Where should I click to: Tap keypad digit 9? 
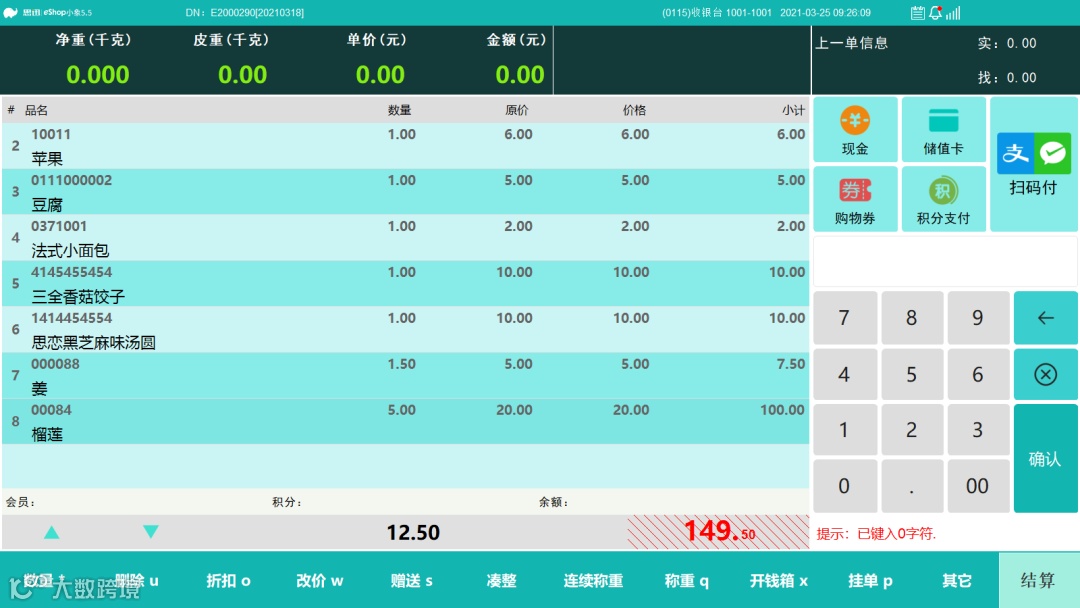point(977,317)
